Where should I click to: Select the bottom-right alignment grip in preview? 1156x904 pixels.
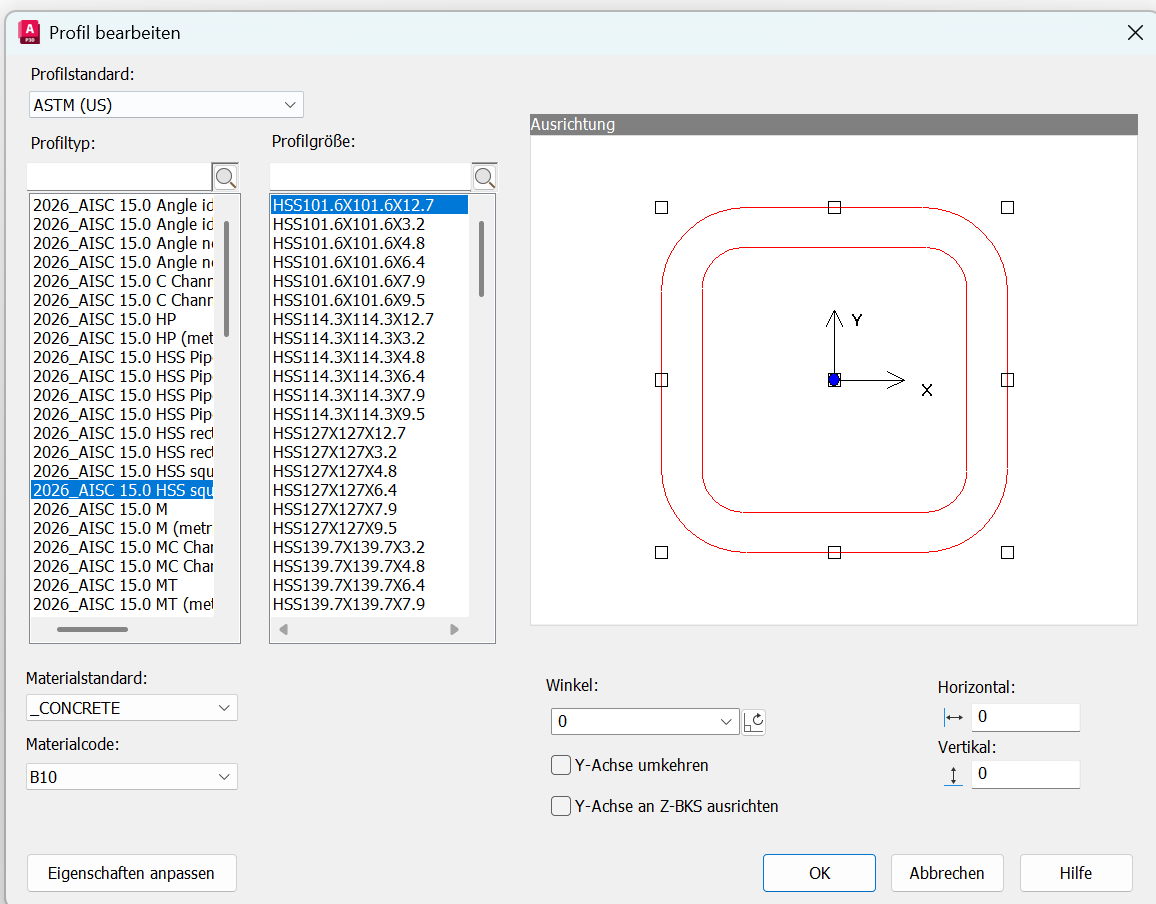tap(1007, 552)
